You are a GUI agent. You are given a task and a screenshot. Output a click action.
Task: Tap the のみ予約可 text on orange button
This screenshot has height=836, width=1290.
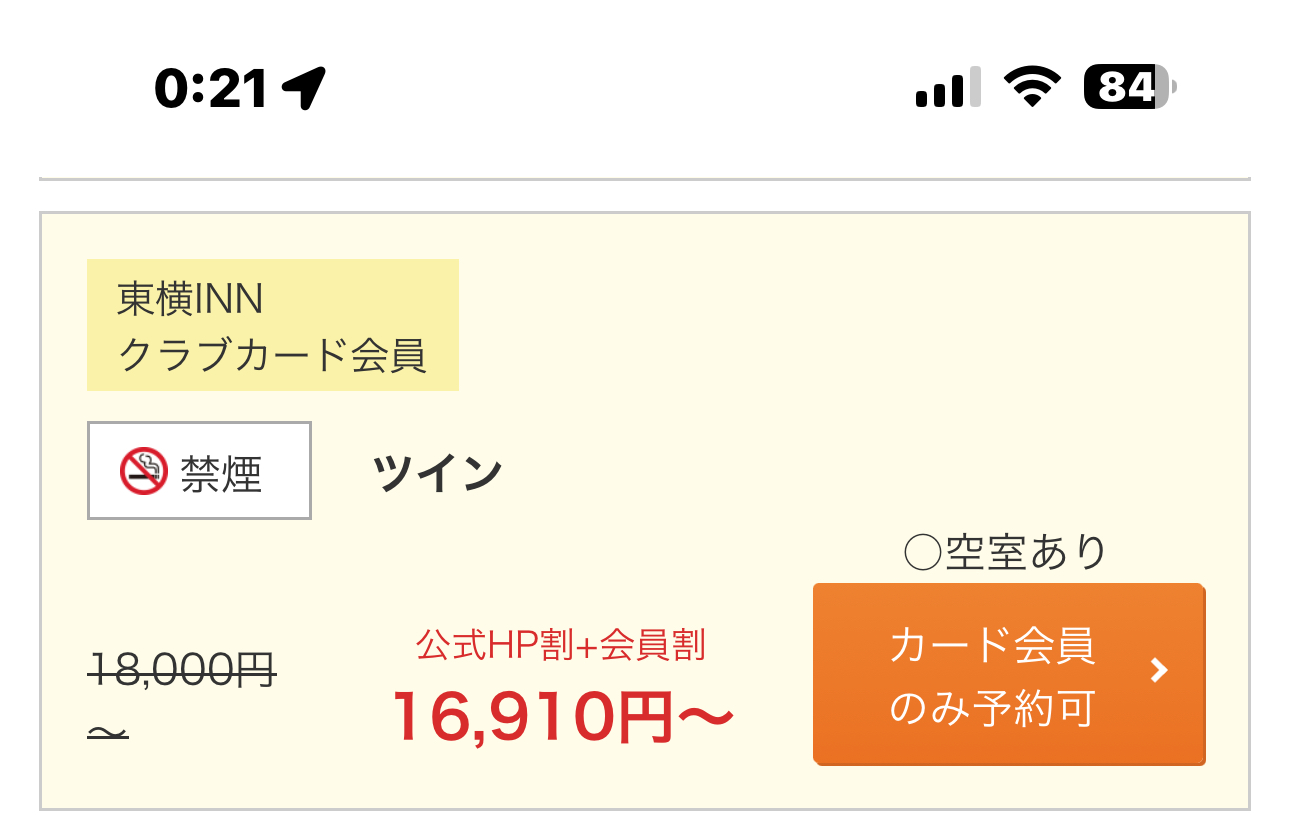[x=992, y=709]
